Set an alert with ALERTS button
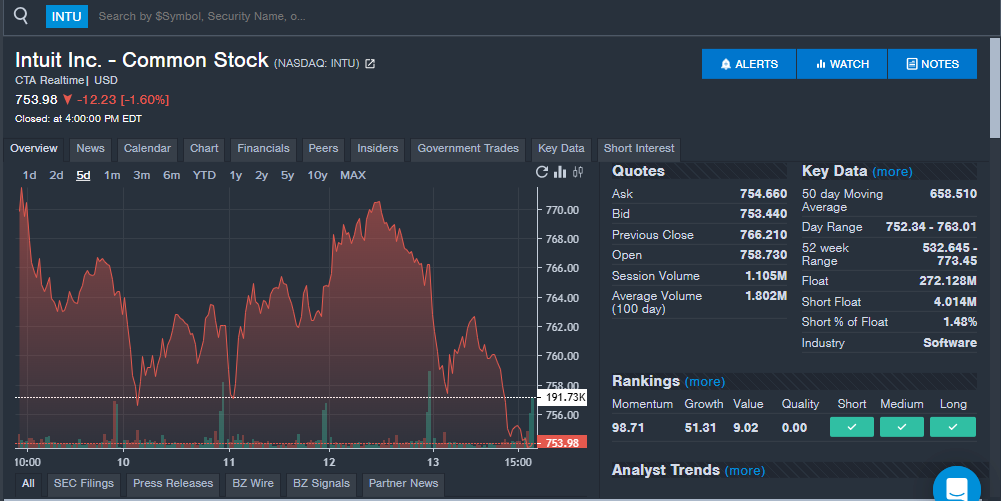1001x501 pixels. pyautogui.click(x=749, y=64)
